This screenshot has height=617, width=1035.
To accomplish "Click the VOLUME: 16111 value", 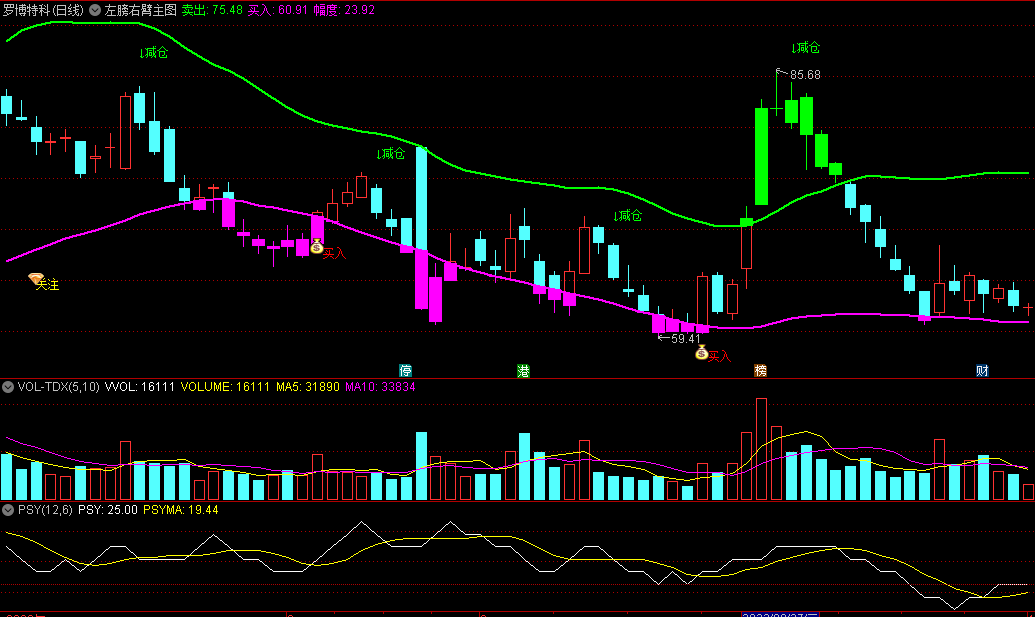I will [x=225, y=387].
